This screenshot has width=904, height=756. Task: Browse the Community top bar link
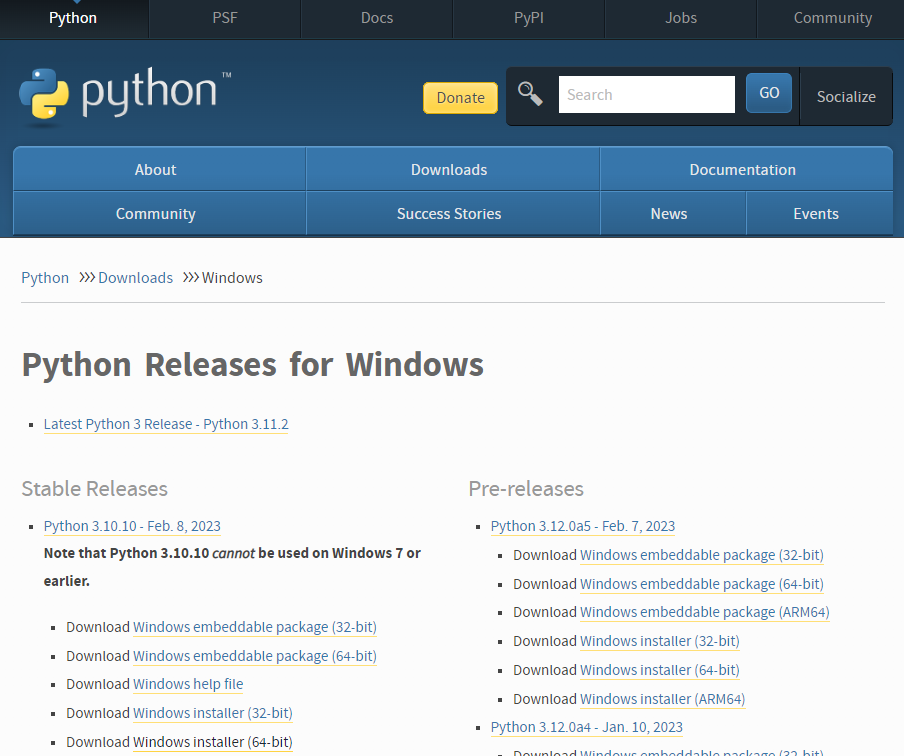pyautogui.click(x=833, y=17)
